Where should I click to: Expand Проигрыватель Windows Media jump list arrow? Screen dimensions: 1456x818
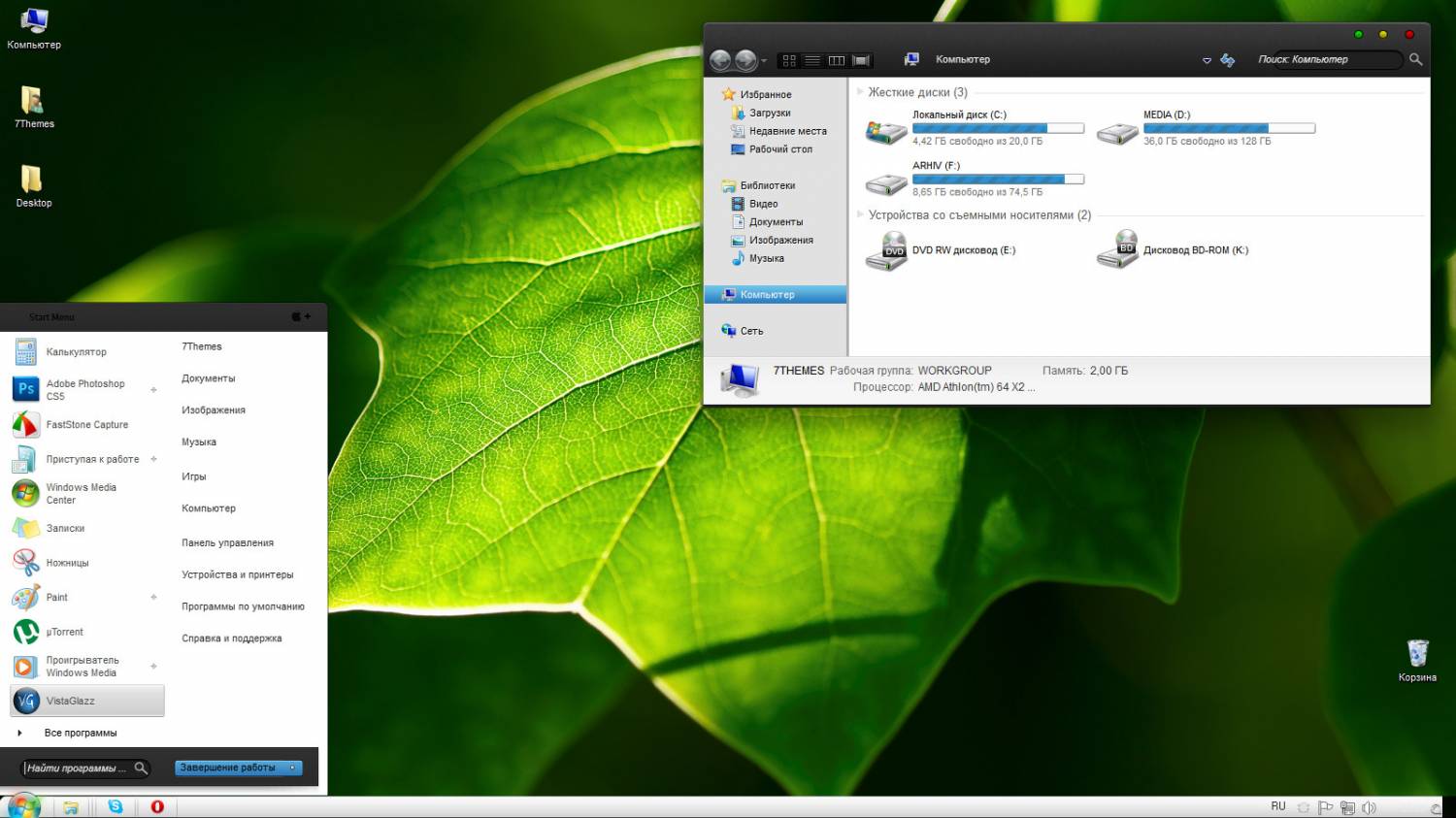153,667
